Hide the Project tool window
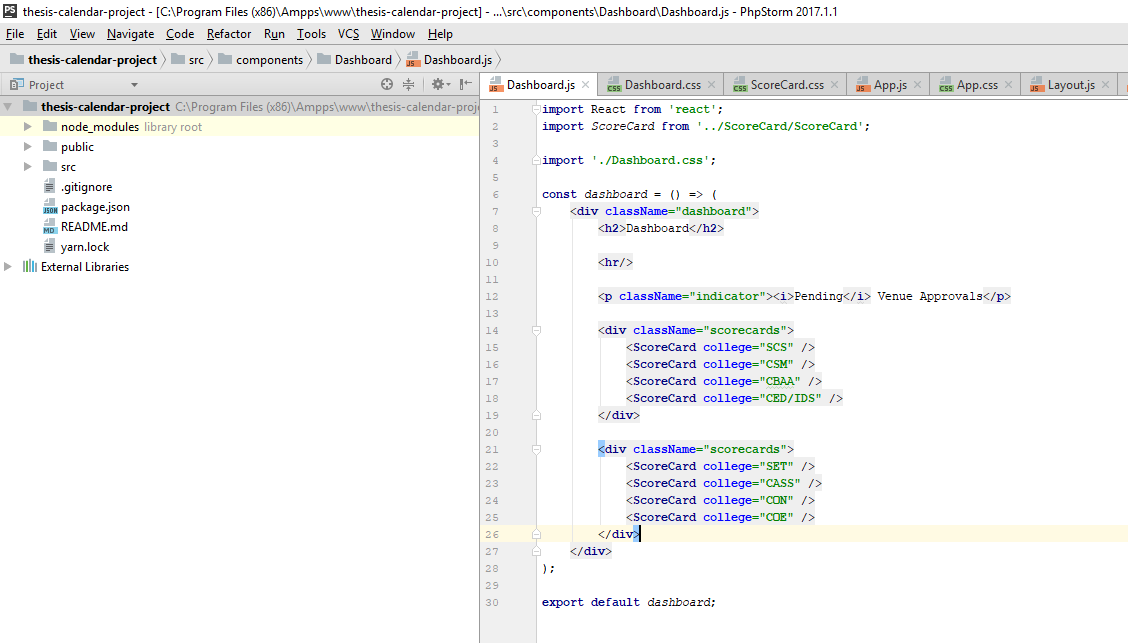1128x643 pixels. 464,85
